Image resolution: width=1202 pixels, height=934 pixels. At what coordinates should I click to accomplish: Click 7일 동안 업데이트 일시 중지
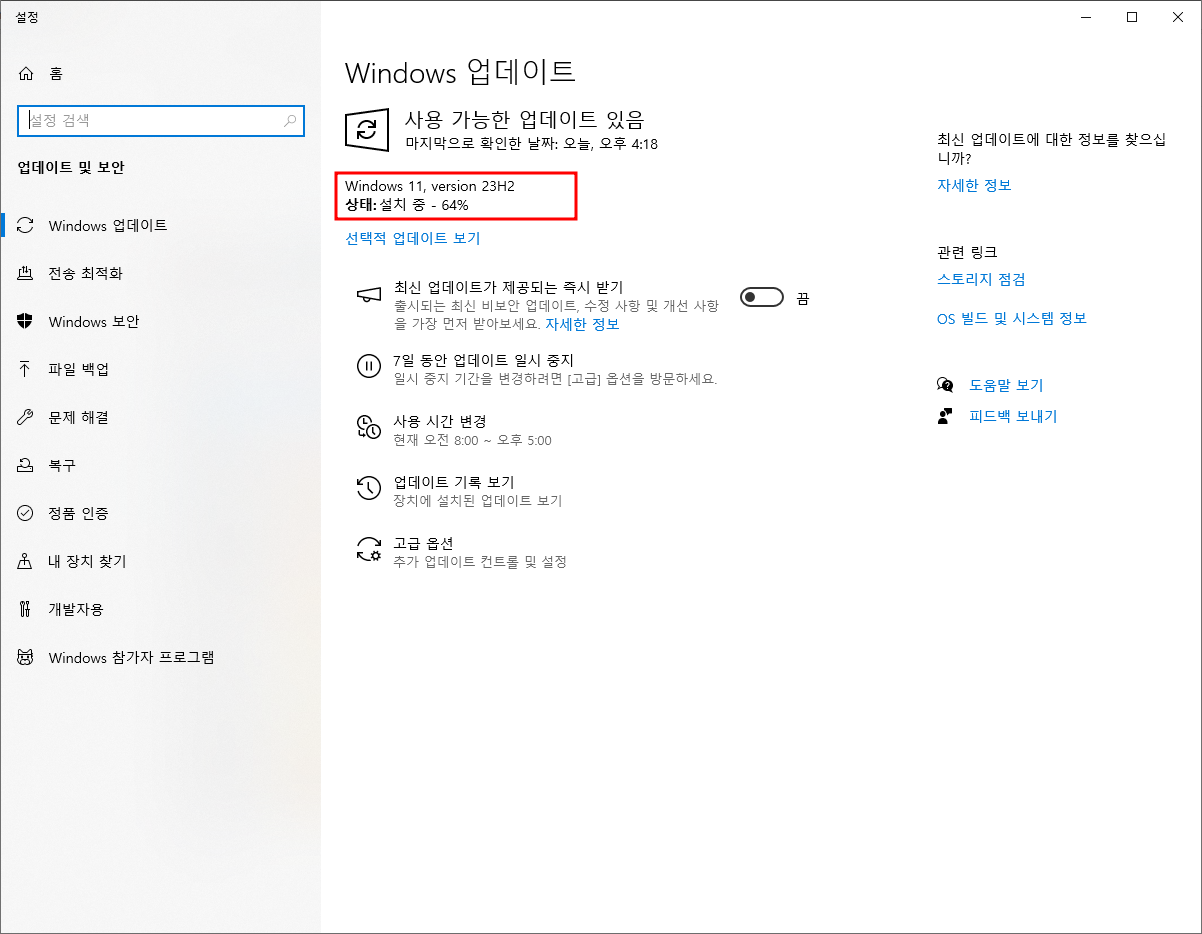click(x=483, y=360)
